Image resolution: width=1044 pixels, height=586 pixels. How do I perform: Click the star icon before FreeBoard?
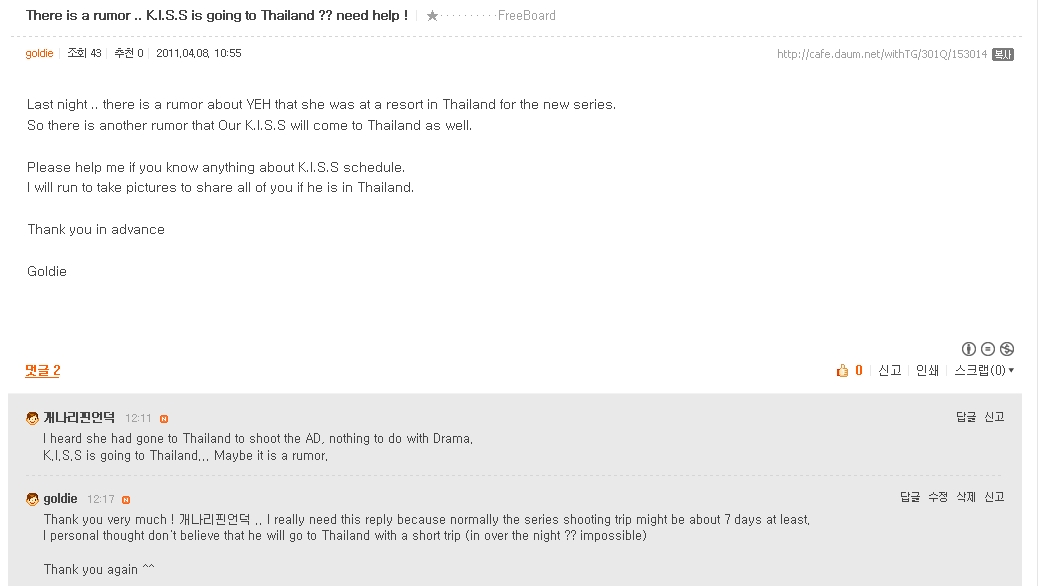[x=432, y=15]
